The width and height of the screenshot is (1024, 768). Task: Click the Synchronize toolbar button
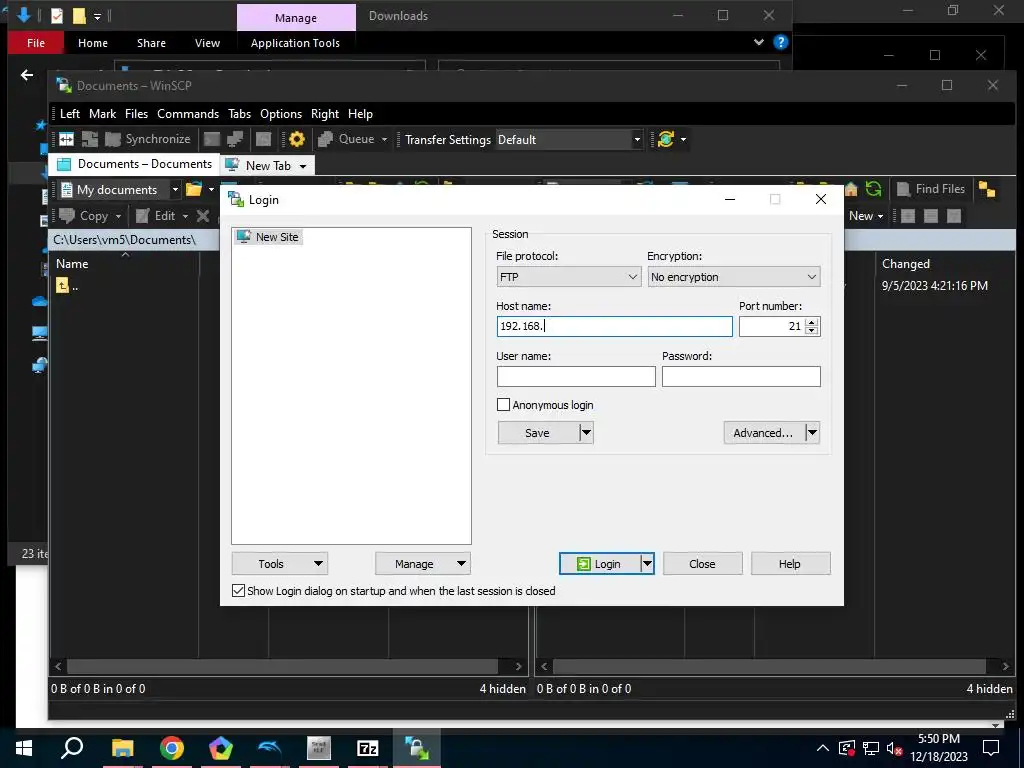[x=148, y=139]
